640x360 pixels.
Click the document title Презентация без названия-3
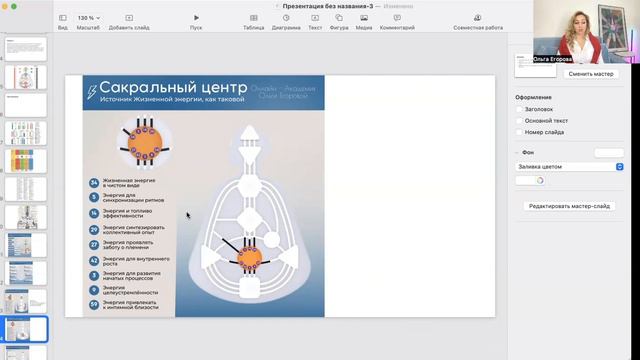click(328, 6)
